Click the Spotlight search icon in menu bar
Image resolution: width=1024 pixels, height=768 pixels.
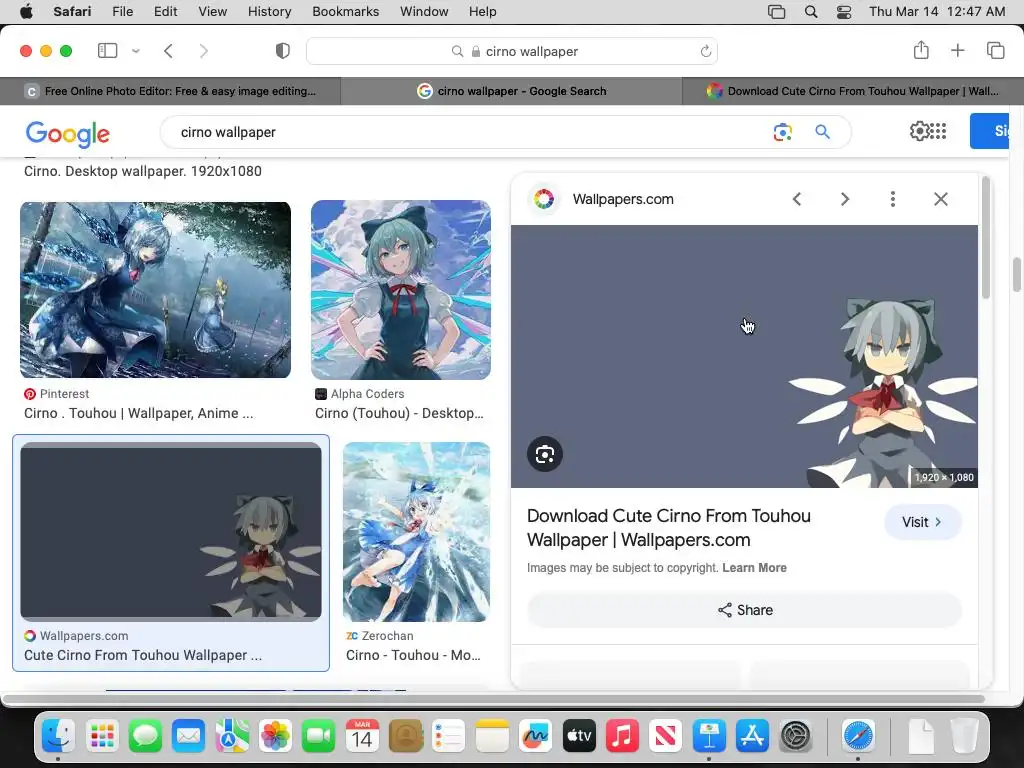(x=811, y=11)
